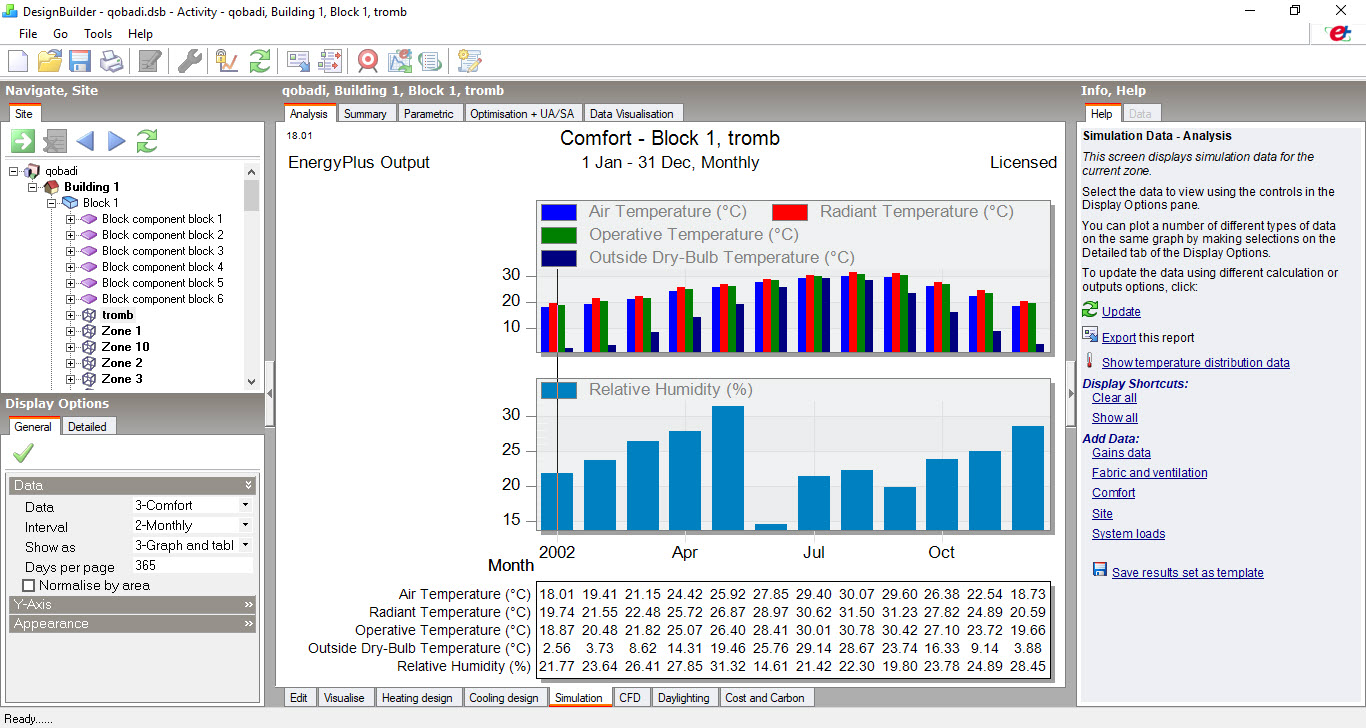Click the blue back arrow navigation icon
This screenshot has width=1366, height=728.
85,141
